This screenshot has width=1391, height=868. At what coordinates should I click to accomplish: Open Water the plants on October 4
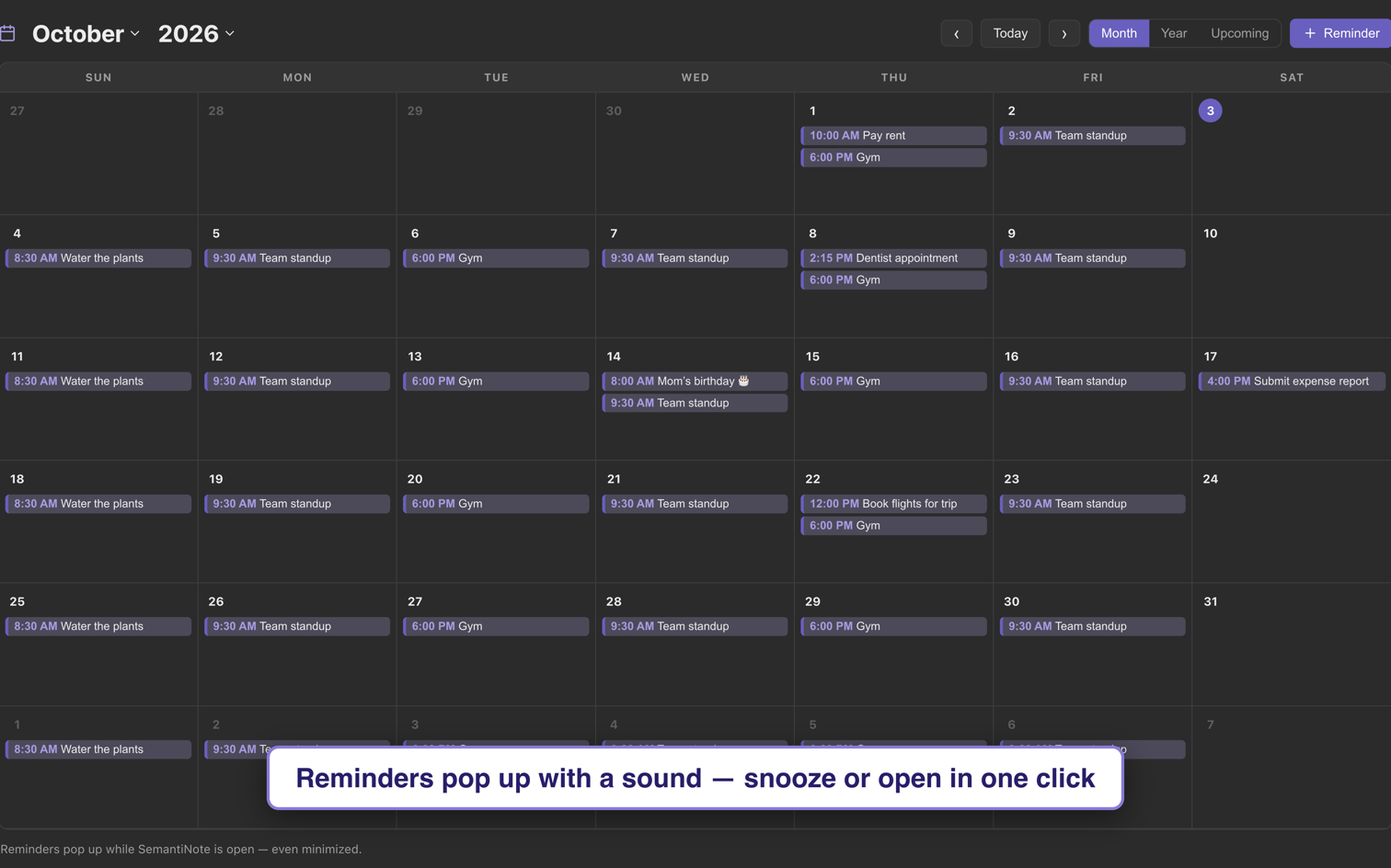pos(98,258)
